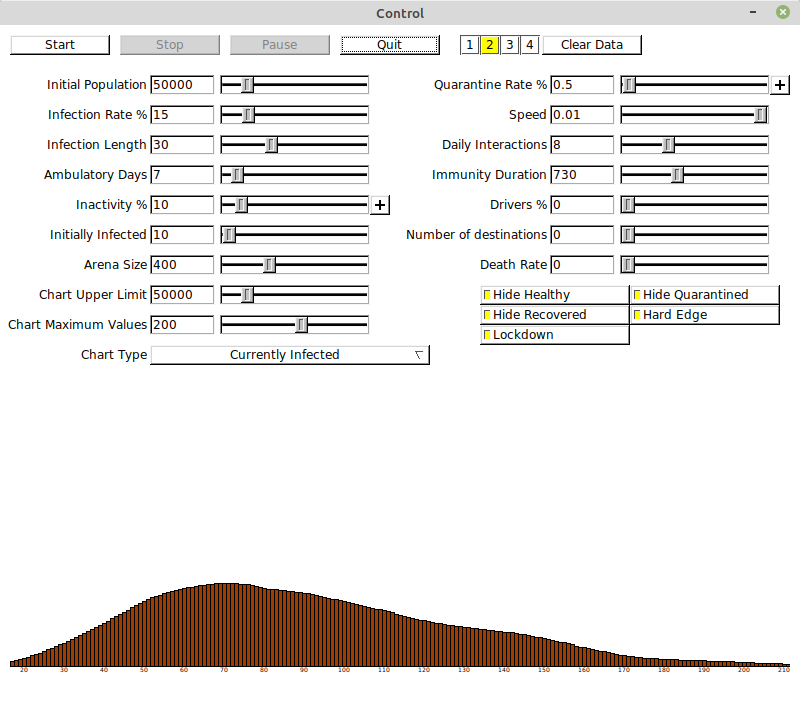
Task: Toggle Hide Quarantined checkbox
Action: pos(705,295)
